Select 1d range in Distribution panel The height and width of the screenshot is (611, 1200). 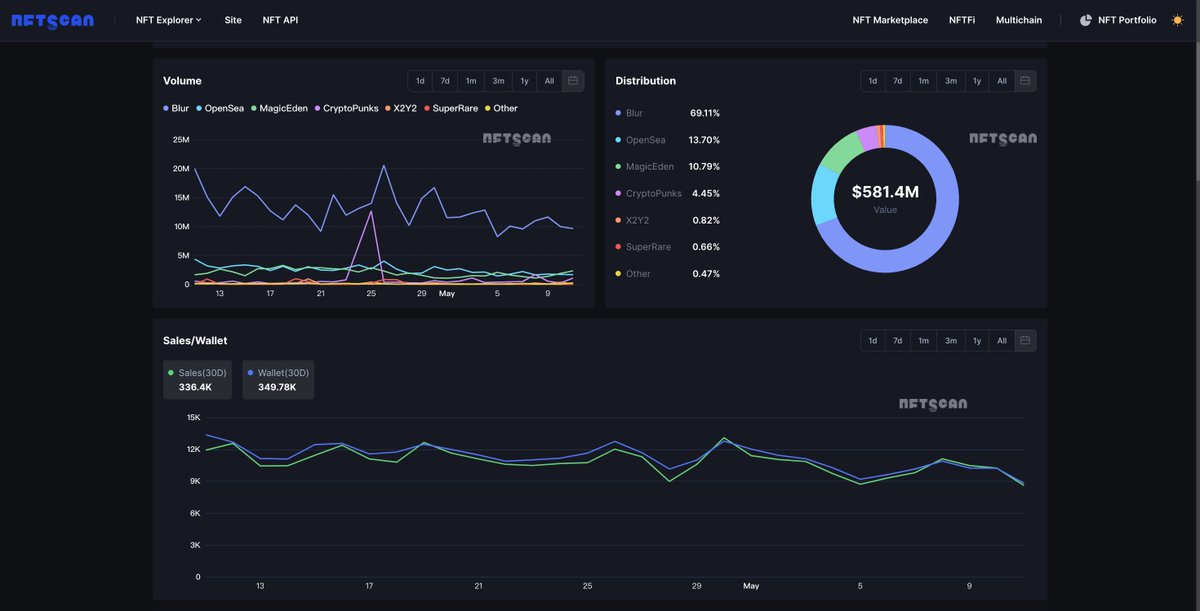[873, 81]
